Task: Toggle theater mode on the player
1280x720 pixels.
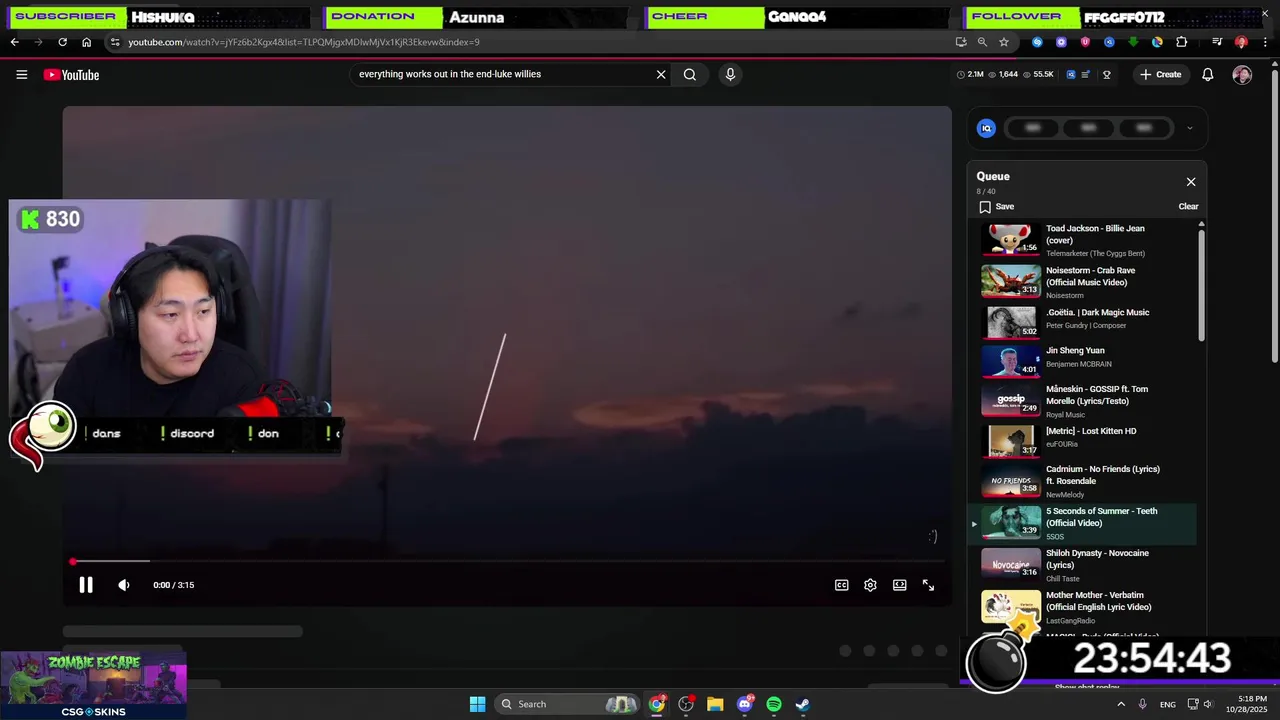Action: pyautogui.click(x=900, y=585)
